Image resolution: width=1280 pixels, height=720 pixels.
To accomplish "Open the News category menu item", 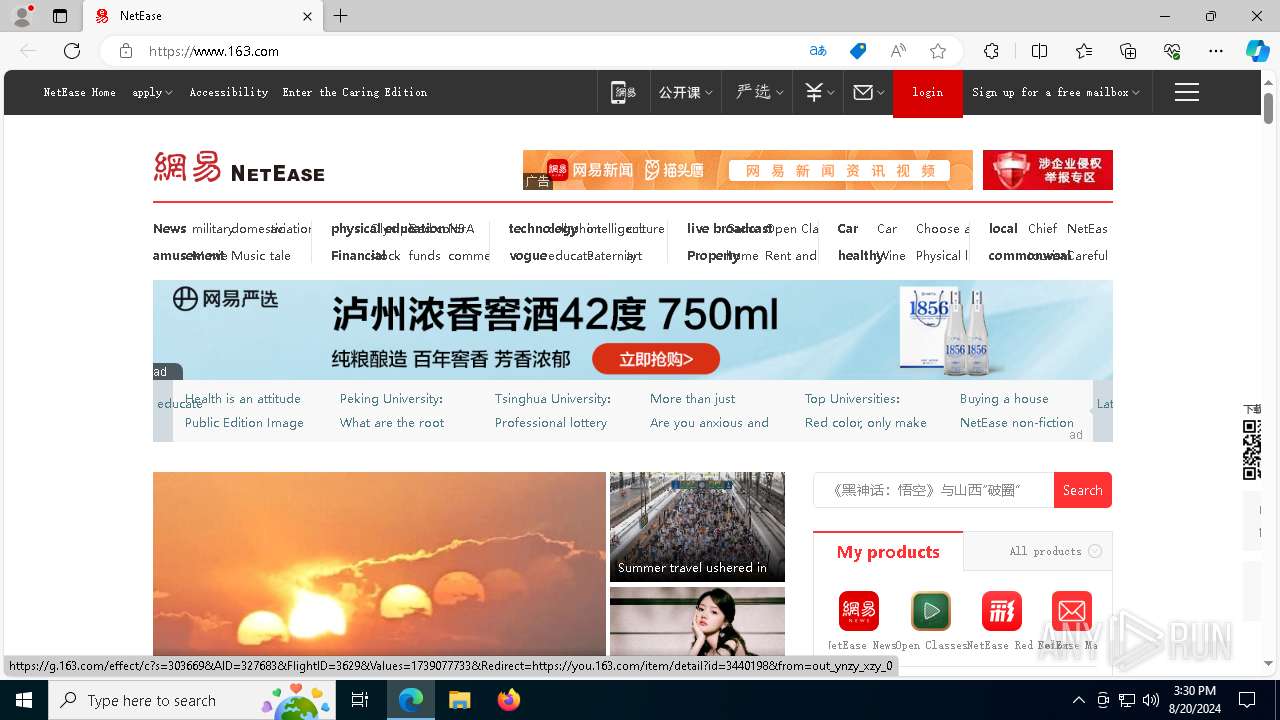I will (x=169, y=228).
